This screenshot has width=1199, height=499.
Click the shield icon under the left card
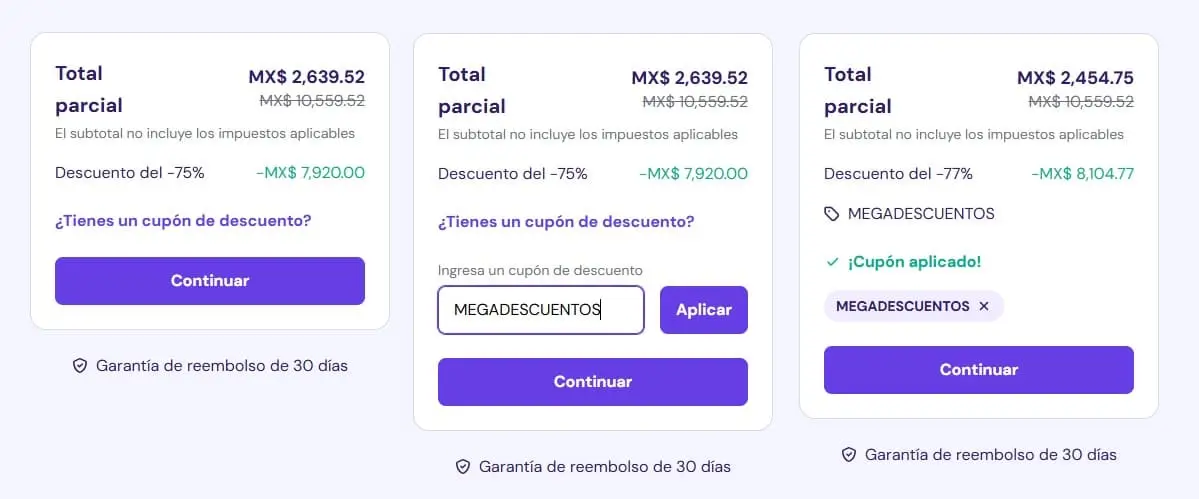(x=80, y=366)
